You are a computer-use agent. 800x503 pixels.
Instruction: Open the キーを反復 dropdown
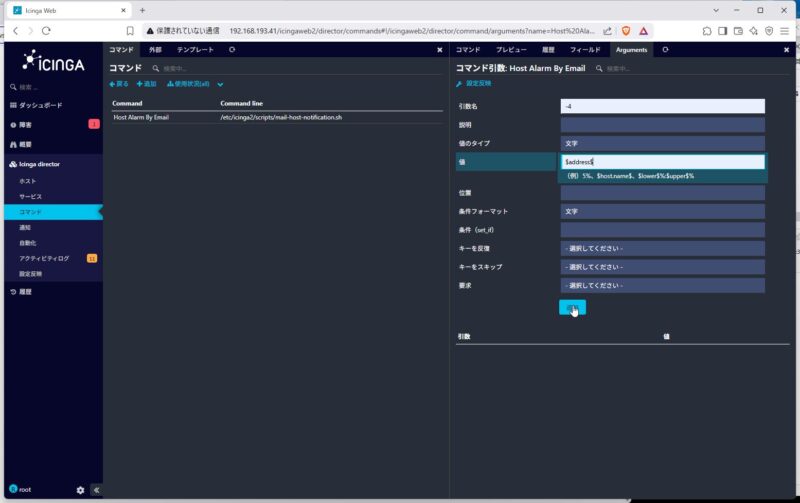coord(663,248)
